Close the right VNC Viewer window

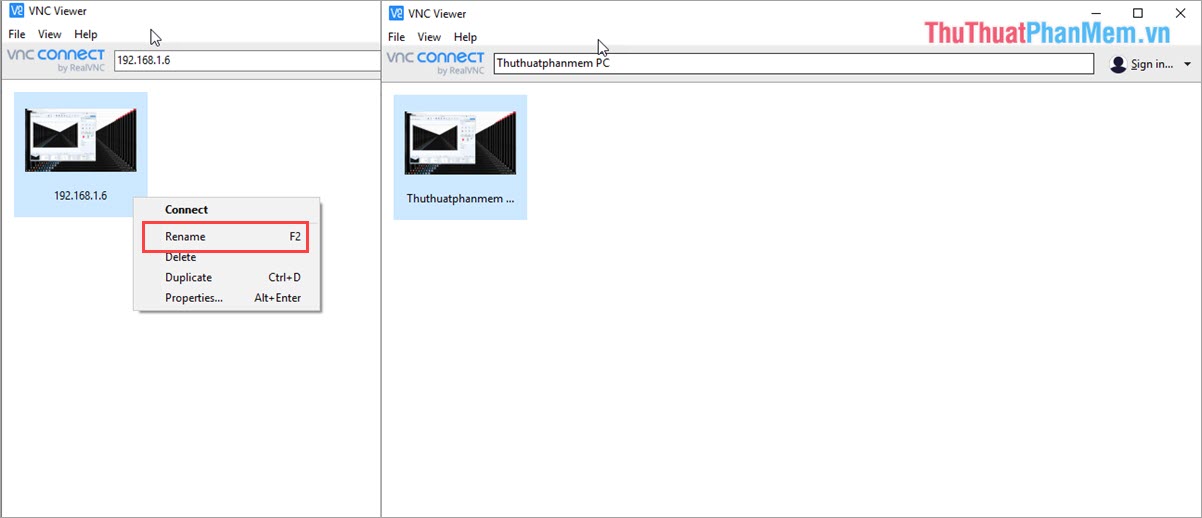(1181, 13)
